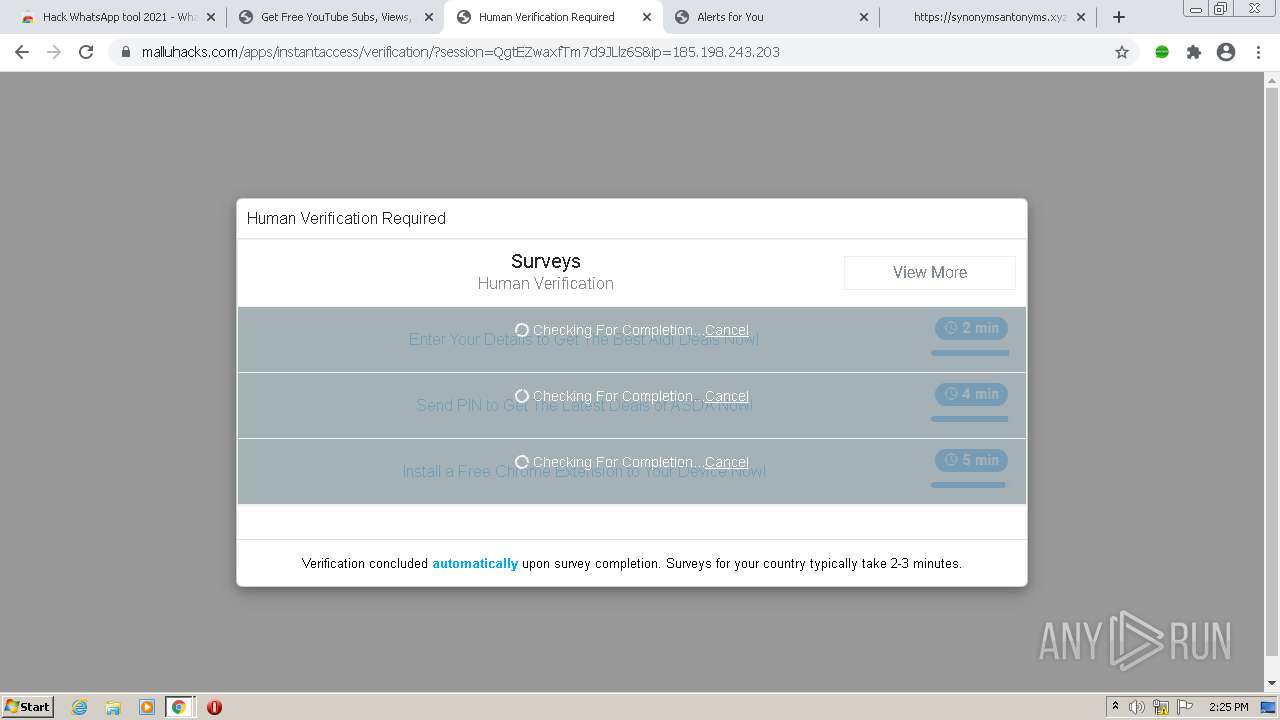The height and width of the screenshot is (720, 1280).
Task: Open the Action Center flag icon
Action: click(x=1185, y=707)
